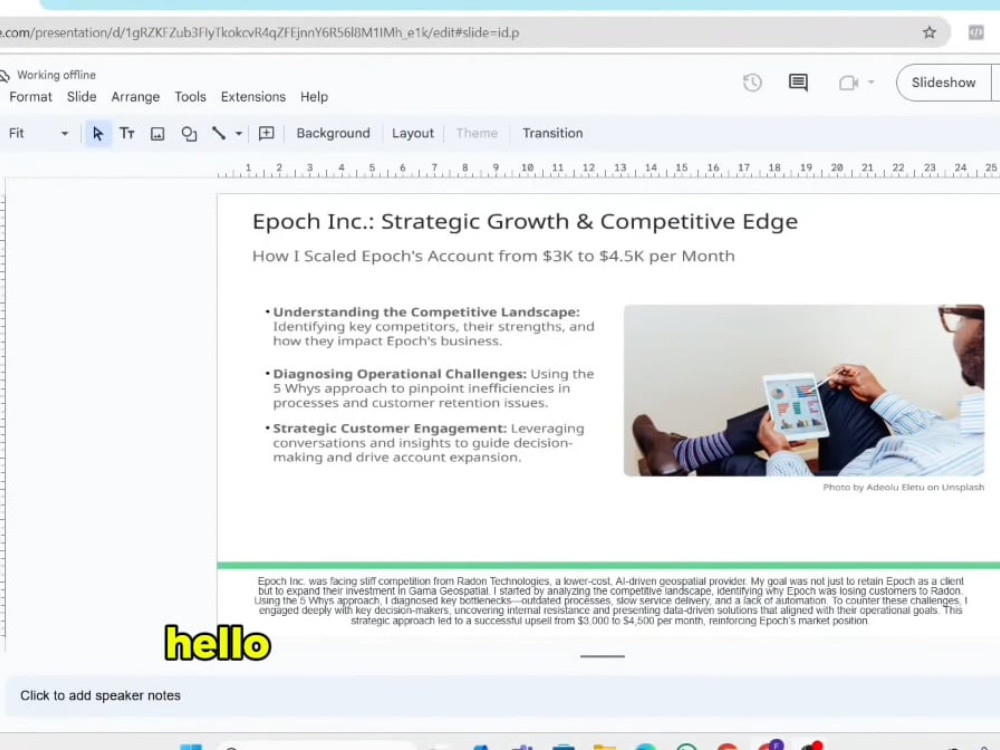Choose the Select arrow cursor tool

pyautogui.click(x=98, y=133)
